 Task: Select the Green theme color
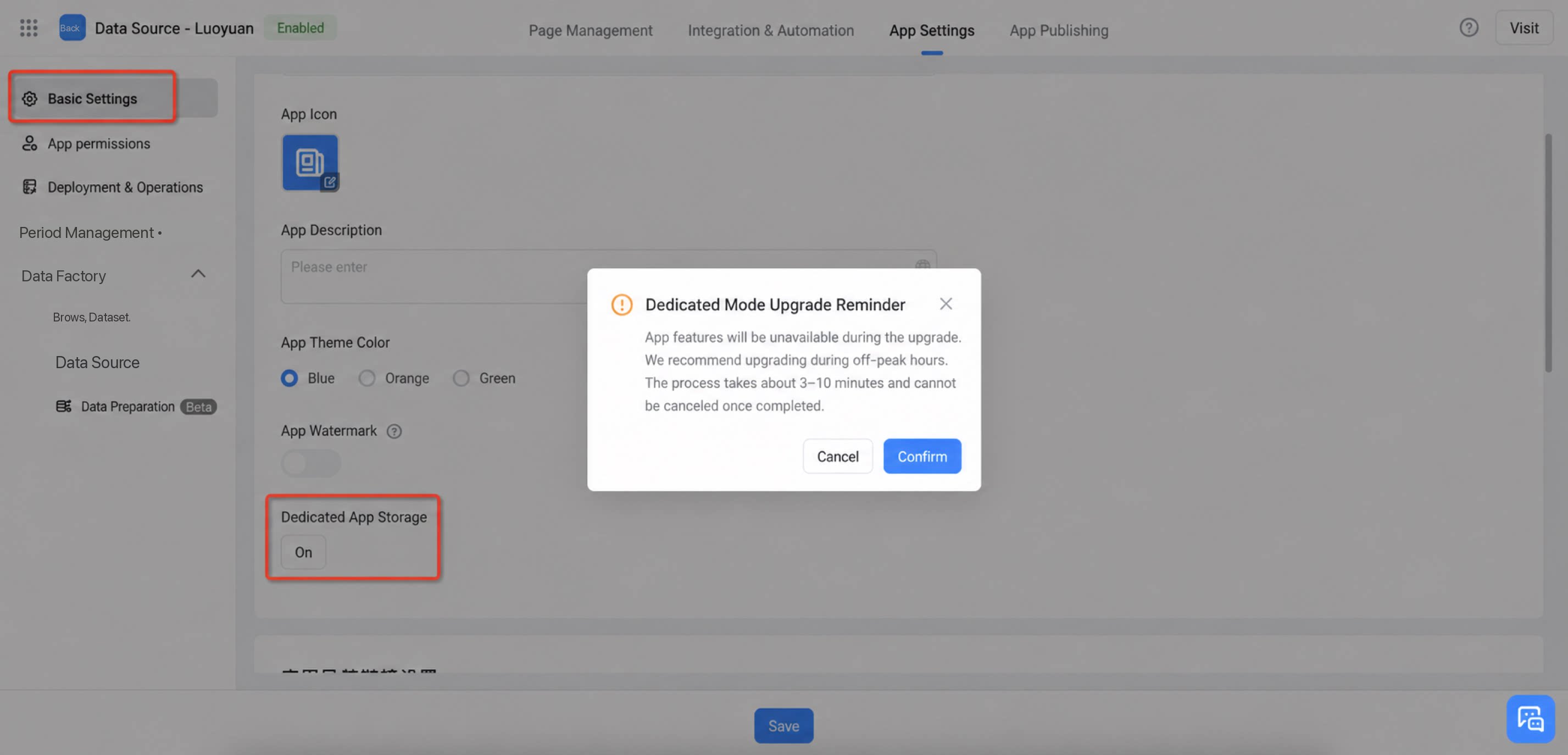[461, 378]
